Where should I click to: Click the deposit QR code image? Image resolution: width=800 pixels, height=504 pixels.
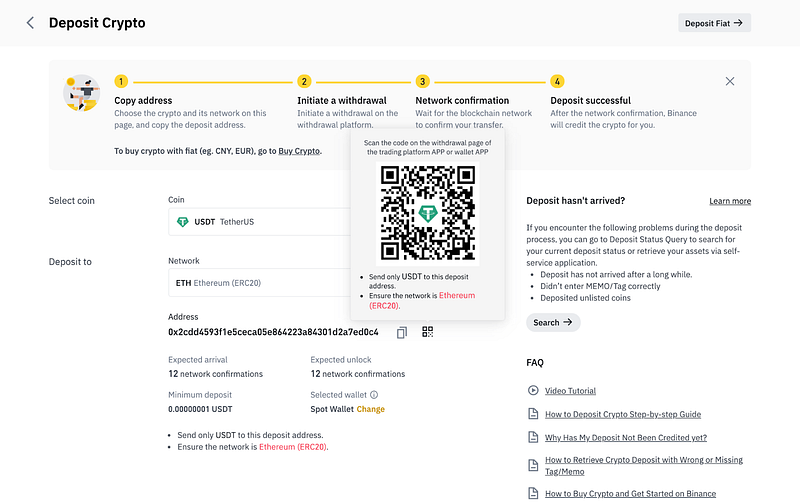point(428,213)
